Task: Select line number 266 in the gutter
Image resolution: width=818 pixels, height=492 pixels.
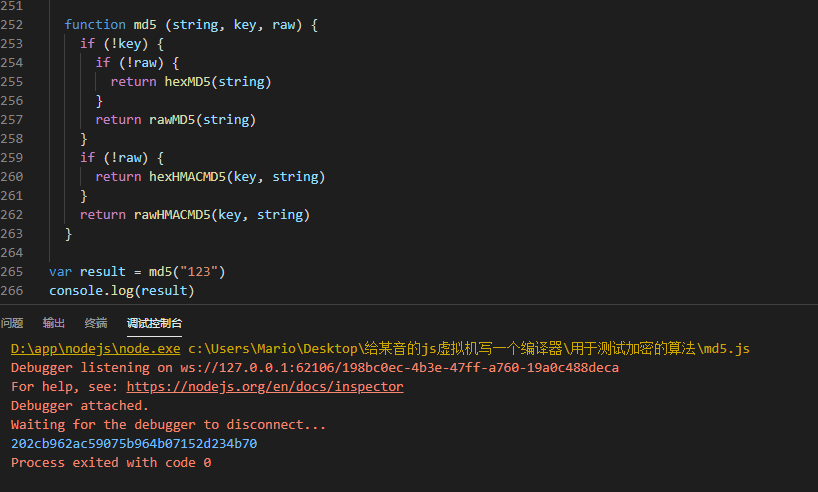Action: click(x=12, y=291)
